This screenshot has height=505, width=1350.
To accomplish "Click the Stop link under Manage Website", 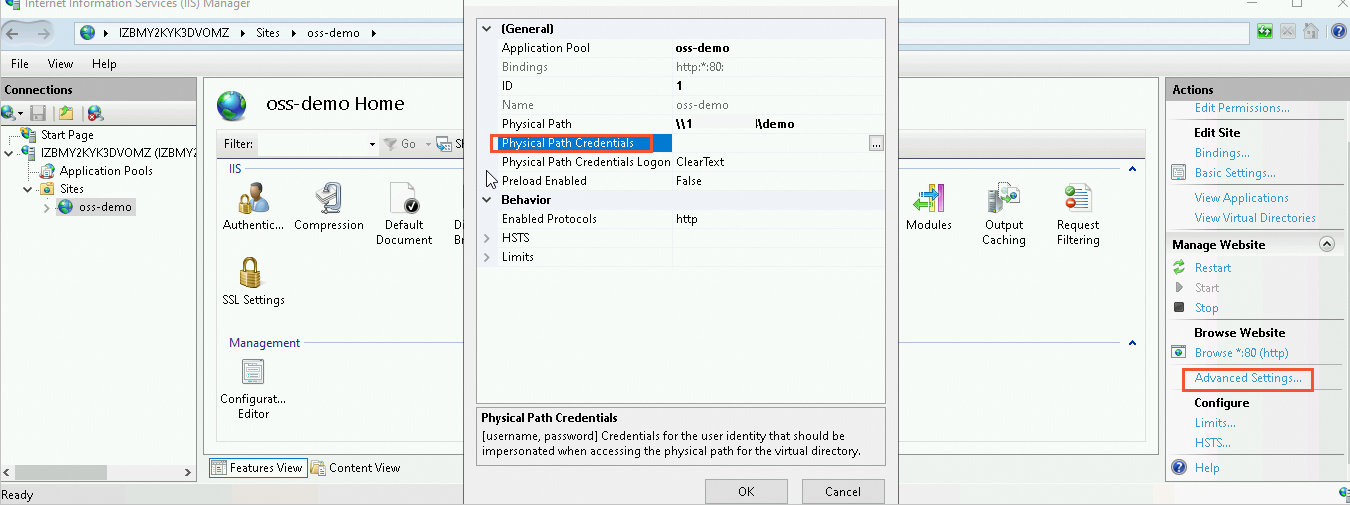I will [x=1206, y=308].
